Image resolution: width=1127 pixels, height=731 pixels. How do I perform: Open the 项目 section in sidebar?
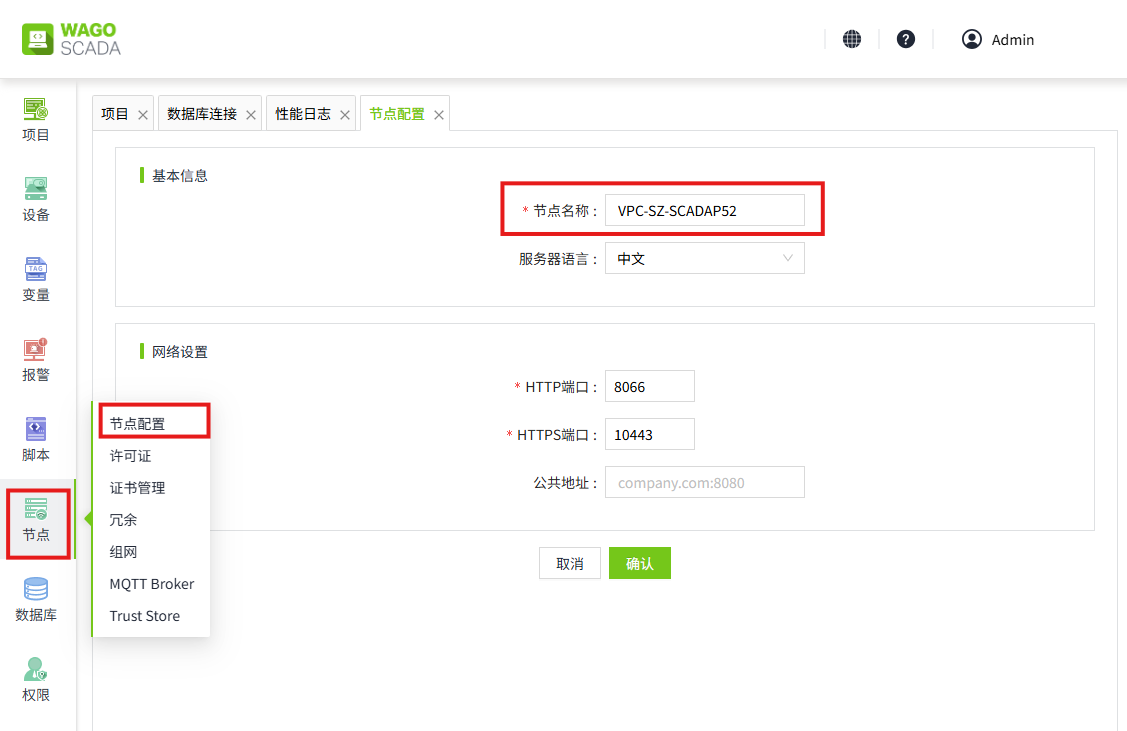point(36,120)
